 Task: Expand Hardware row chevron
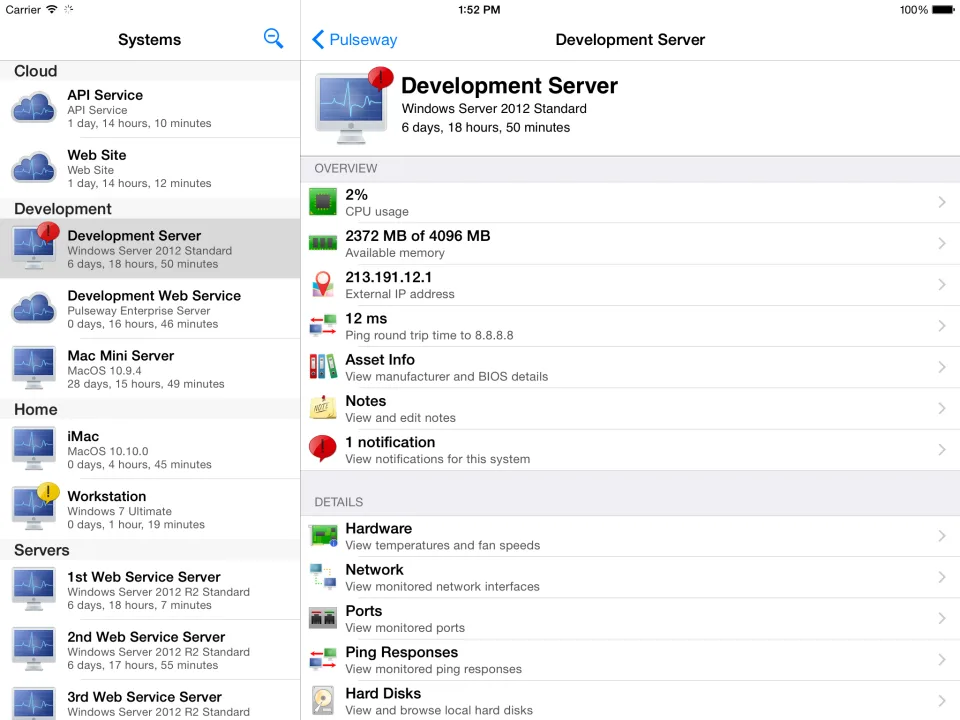(942, 536)
